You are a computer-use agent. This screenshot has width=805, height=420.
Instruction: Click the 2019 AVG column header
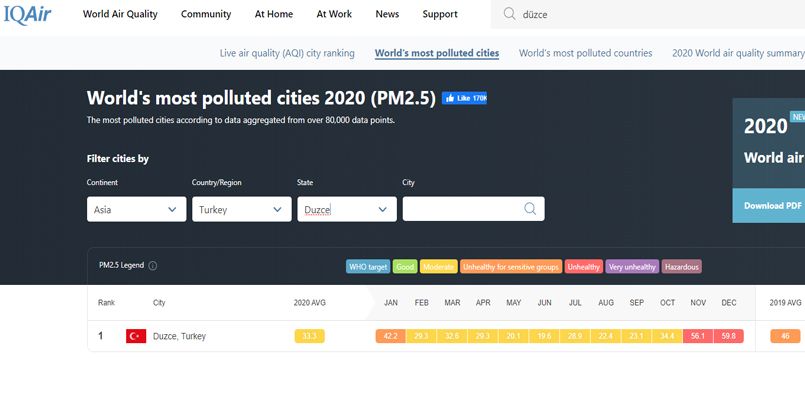785,303
